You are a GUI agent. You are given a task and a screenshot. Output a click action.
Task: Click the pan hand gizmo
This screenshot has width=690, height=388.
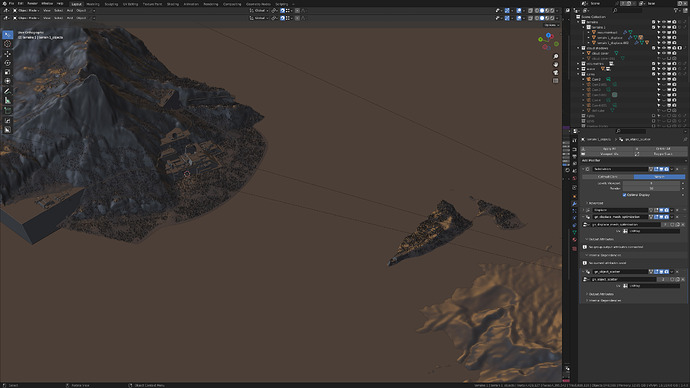[555, 65]
